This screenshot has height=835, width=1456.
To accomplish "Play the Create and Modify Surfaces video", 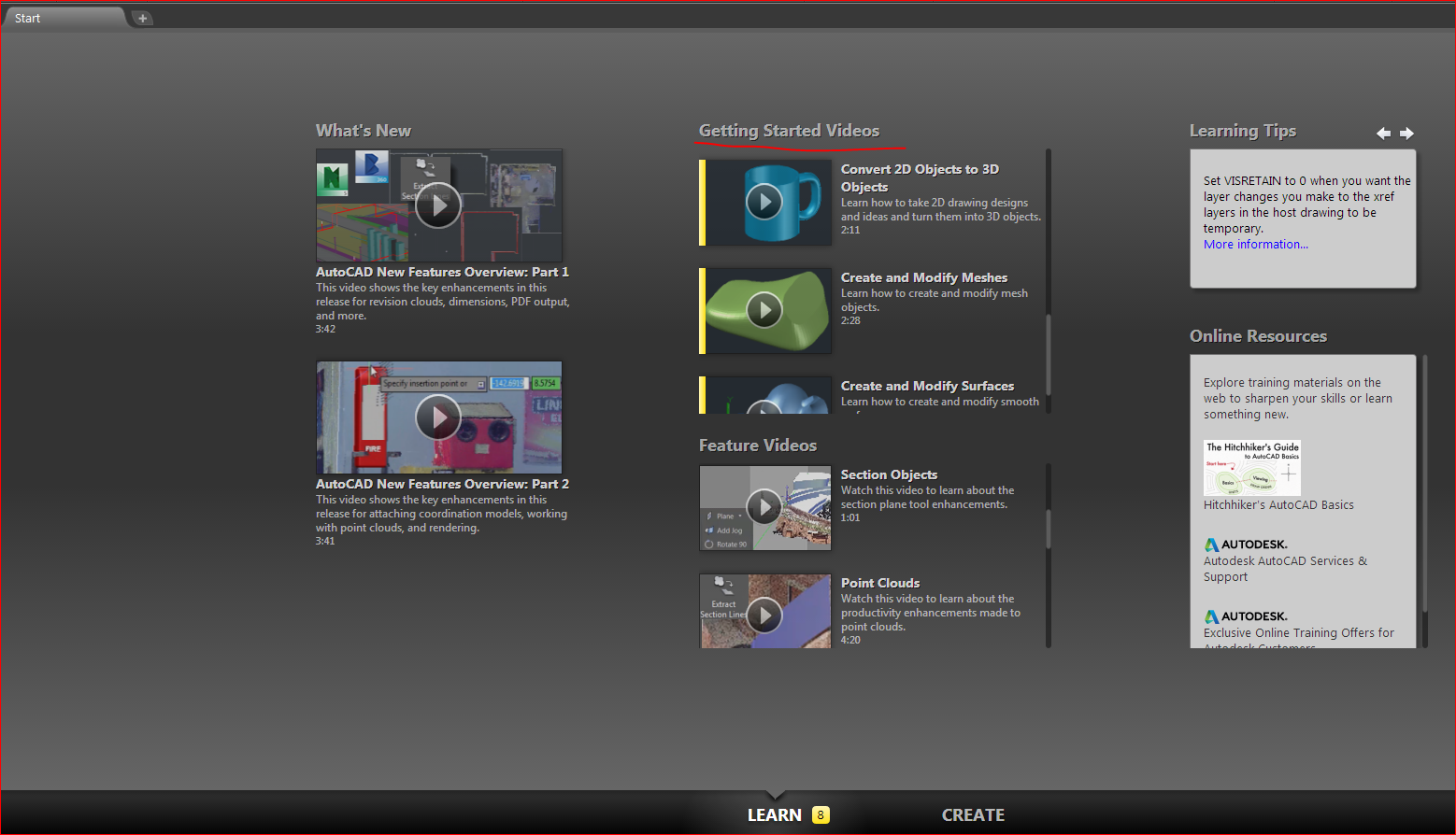I will point(764,408).
